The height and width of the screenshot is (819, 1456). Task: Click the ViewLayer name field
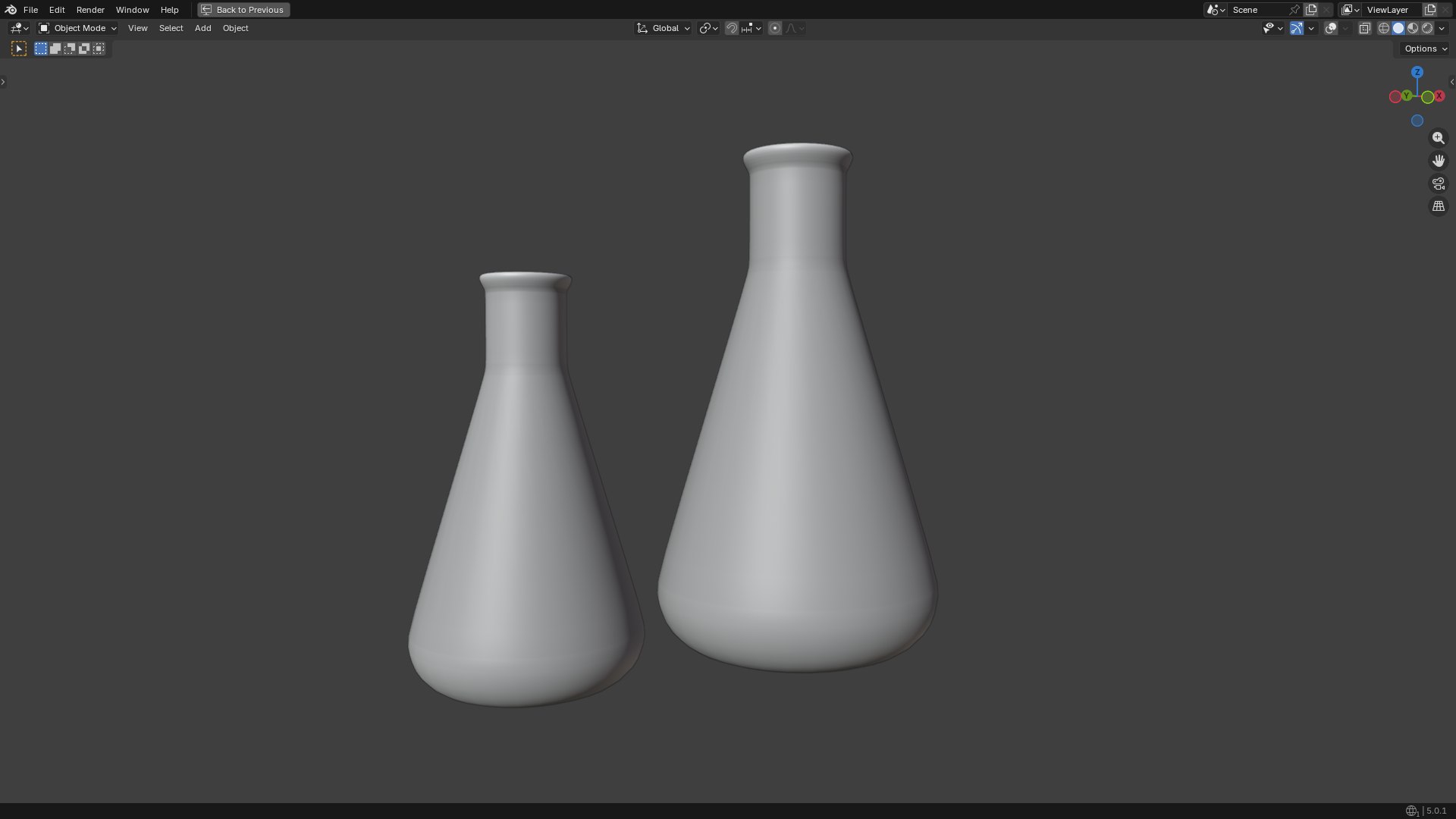1392,10
